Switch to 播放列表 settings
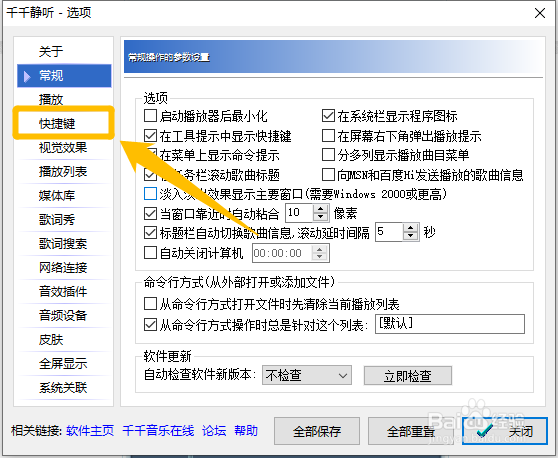558x458 pixels. coord(64,172)
